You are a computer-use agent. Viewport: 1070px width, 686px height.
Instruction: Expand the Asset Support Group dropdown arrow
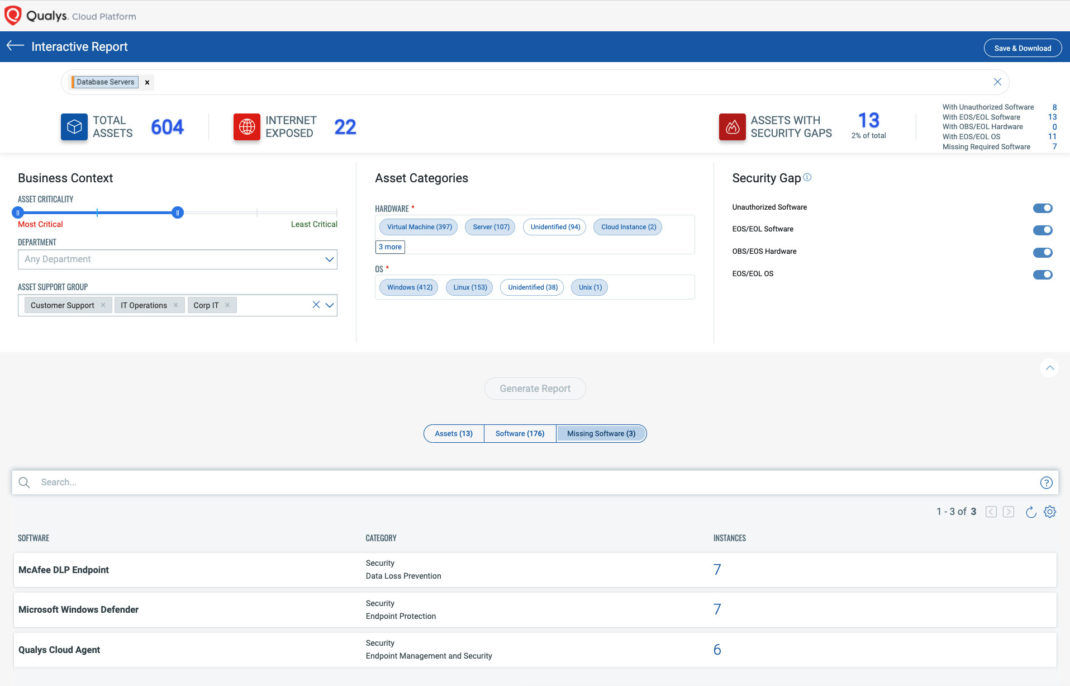tap(330, 305)
